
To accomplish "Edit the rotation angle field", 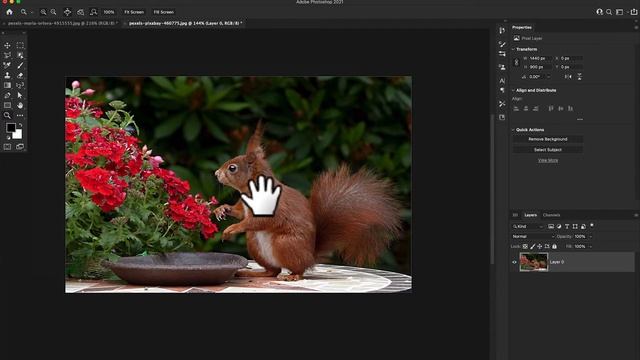I will 538,77.
